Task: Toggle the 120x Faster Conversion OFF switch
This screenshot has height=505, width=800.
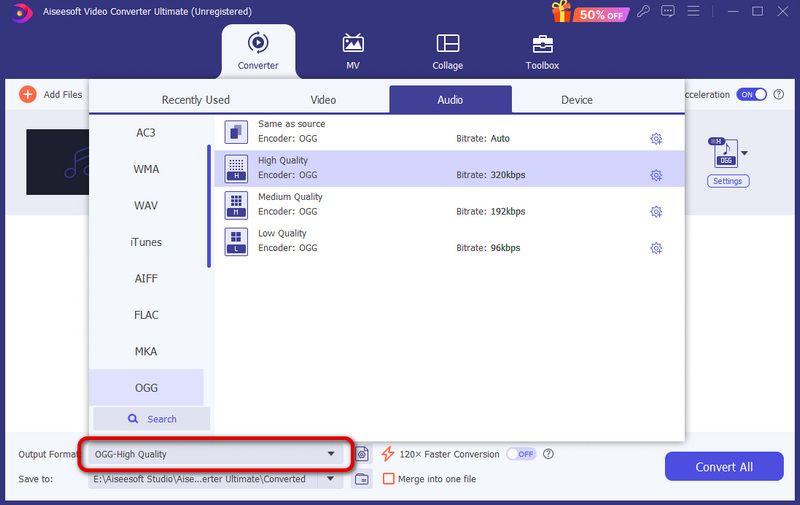Action: pyautogui.click(x=521, y=454)
